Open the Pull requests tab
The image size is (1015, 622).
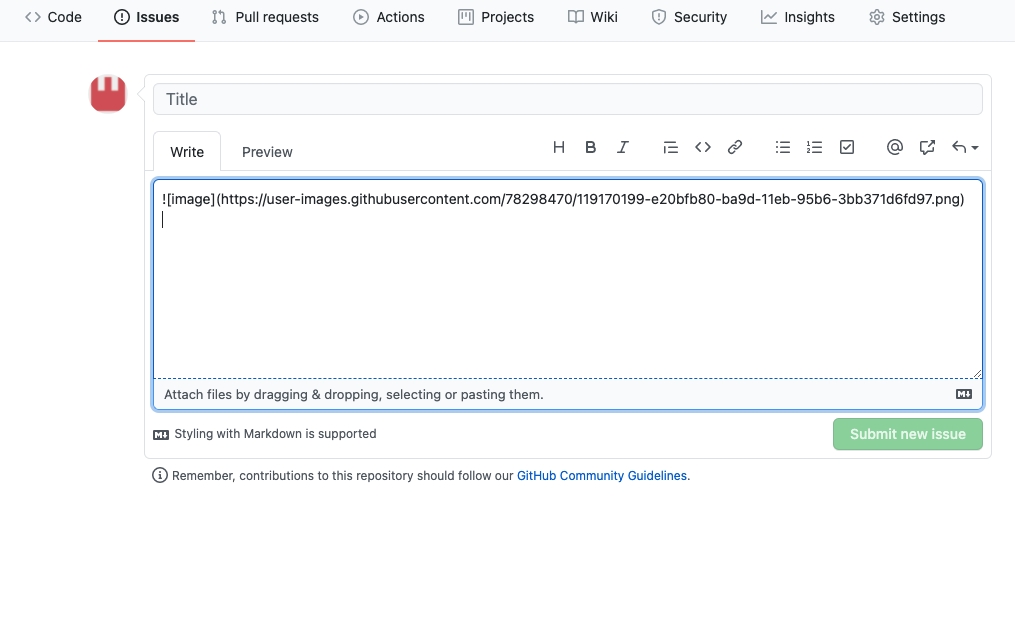pyautogui.click(x=265, y=17)
